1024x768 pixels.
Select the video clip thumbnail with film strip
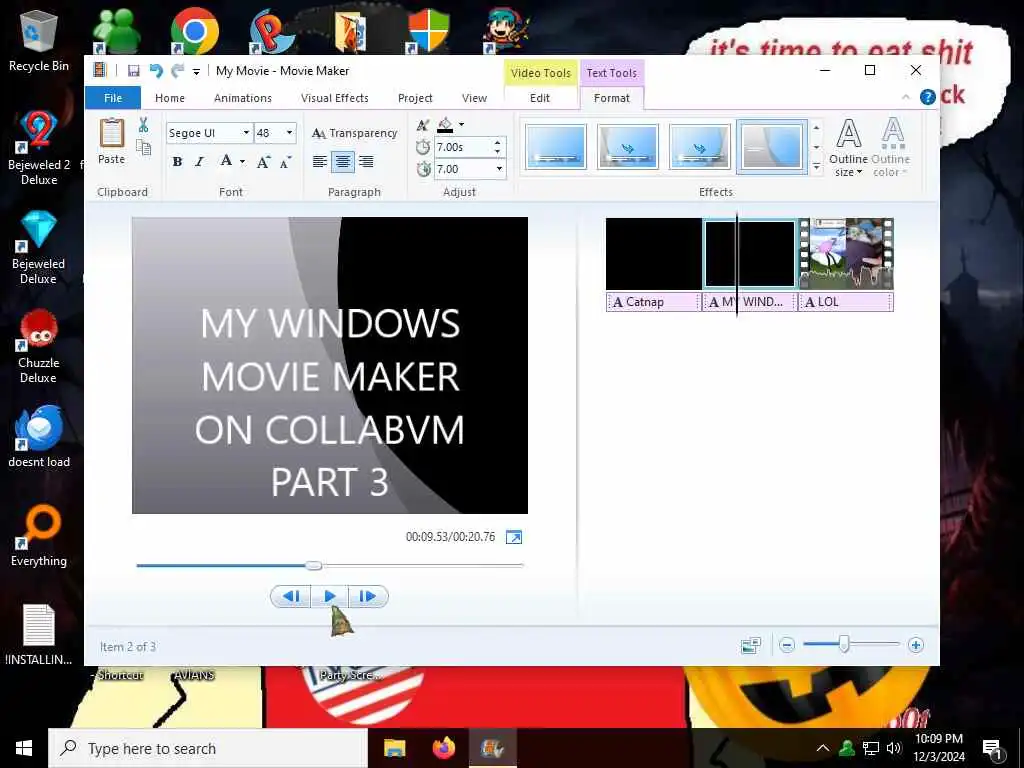click(x=846, y=253)
